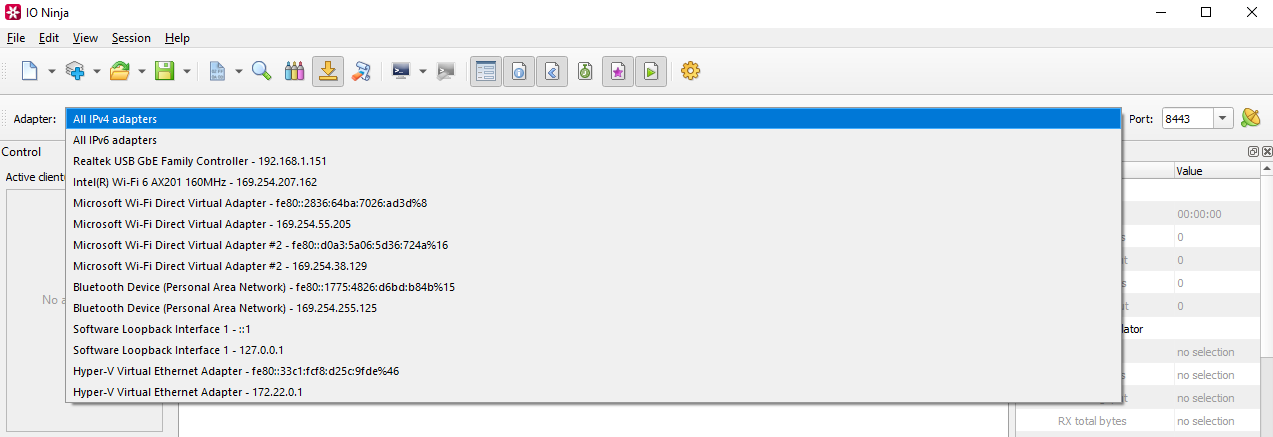1273x437 pixels.
Task: Click the terminal console icon
Action: pos(401,71)
